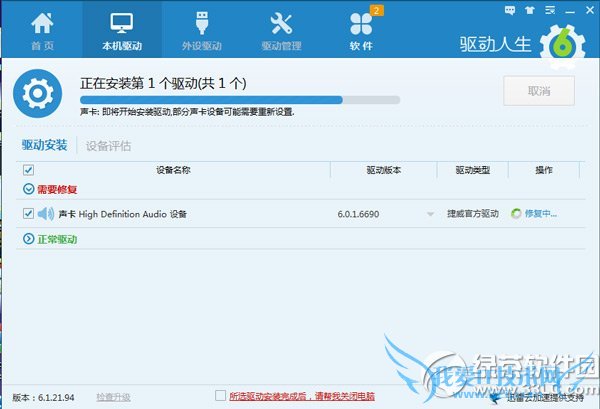The height and width of the screenshot is (409, 600).
Task: Click the Xunlei bird icon at bottom
Action: [497, 398]
